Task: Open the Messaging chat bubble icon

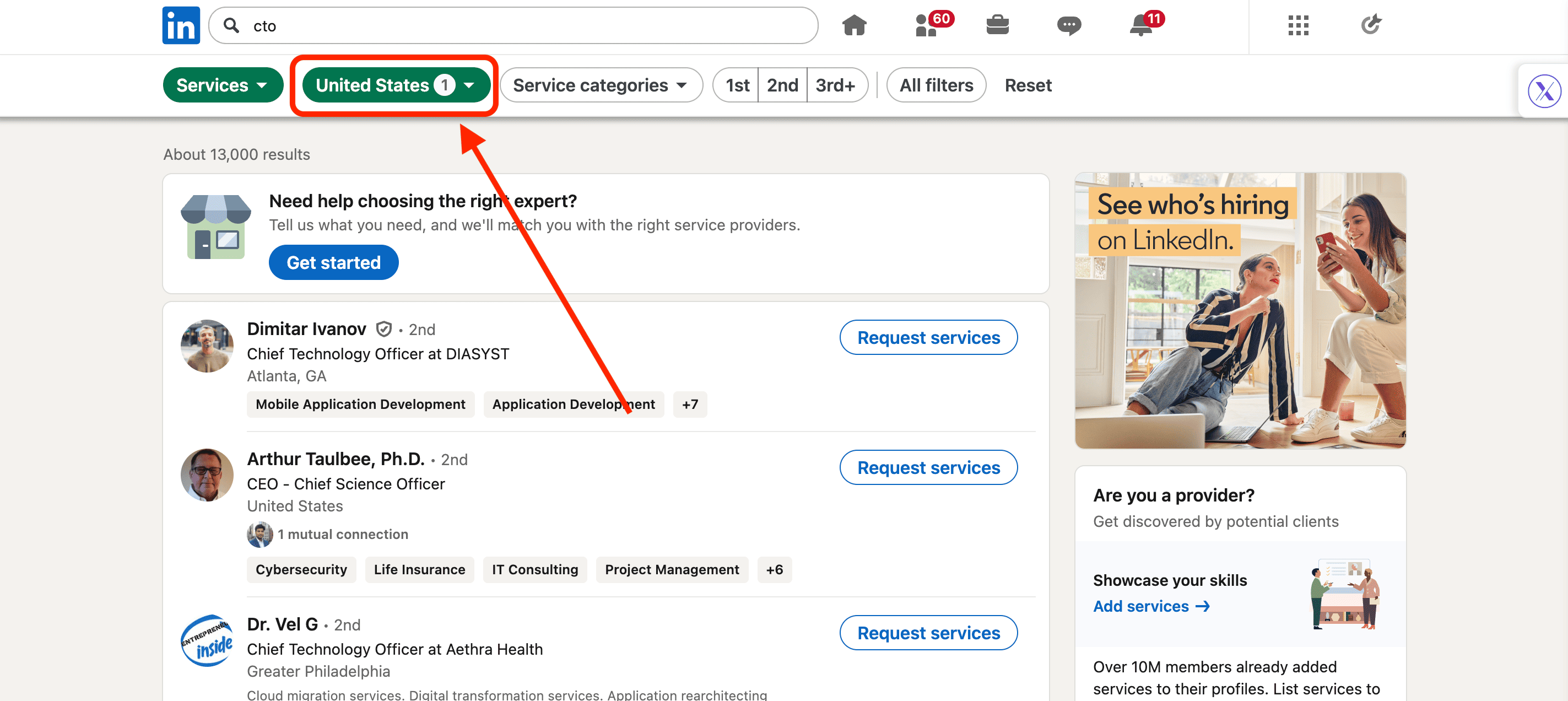Action: (1069, 25)
